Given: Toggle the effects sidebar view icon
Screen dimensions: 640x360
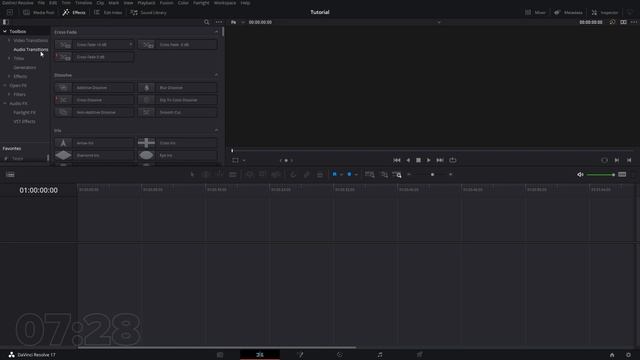Looking at the screenshot, I should pyautogui.click(x=6, y=22).
